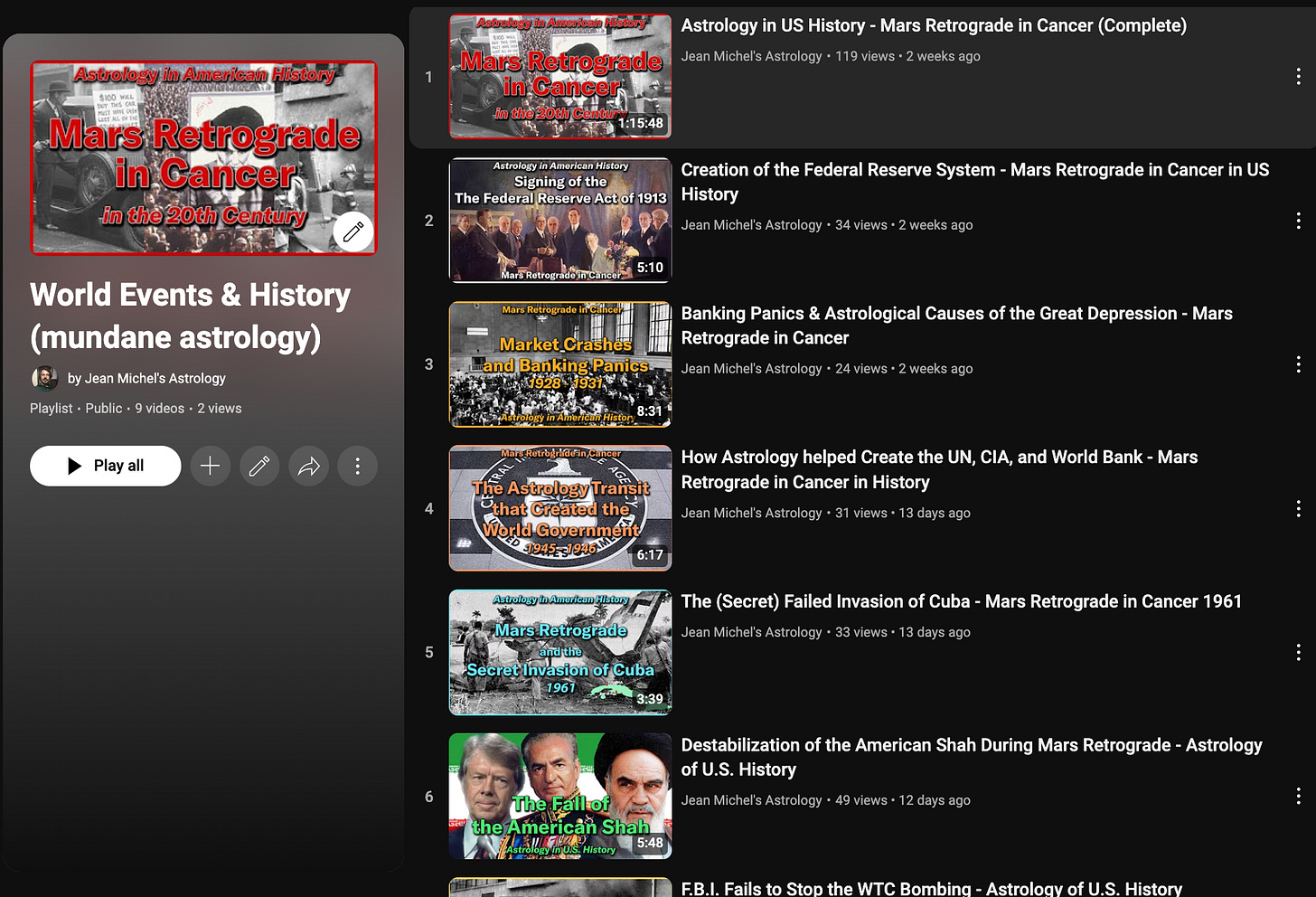Open the Secret Invasion of Cuba 1961 thumbnail
1316x897 pixels.
click(x=560, y=652)
